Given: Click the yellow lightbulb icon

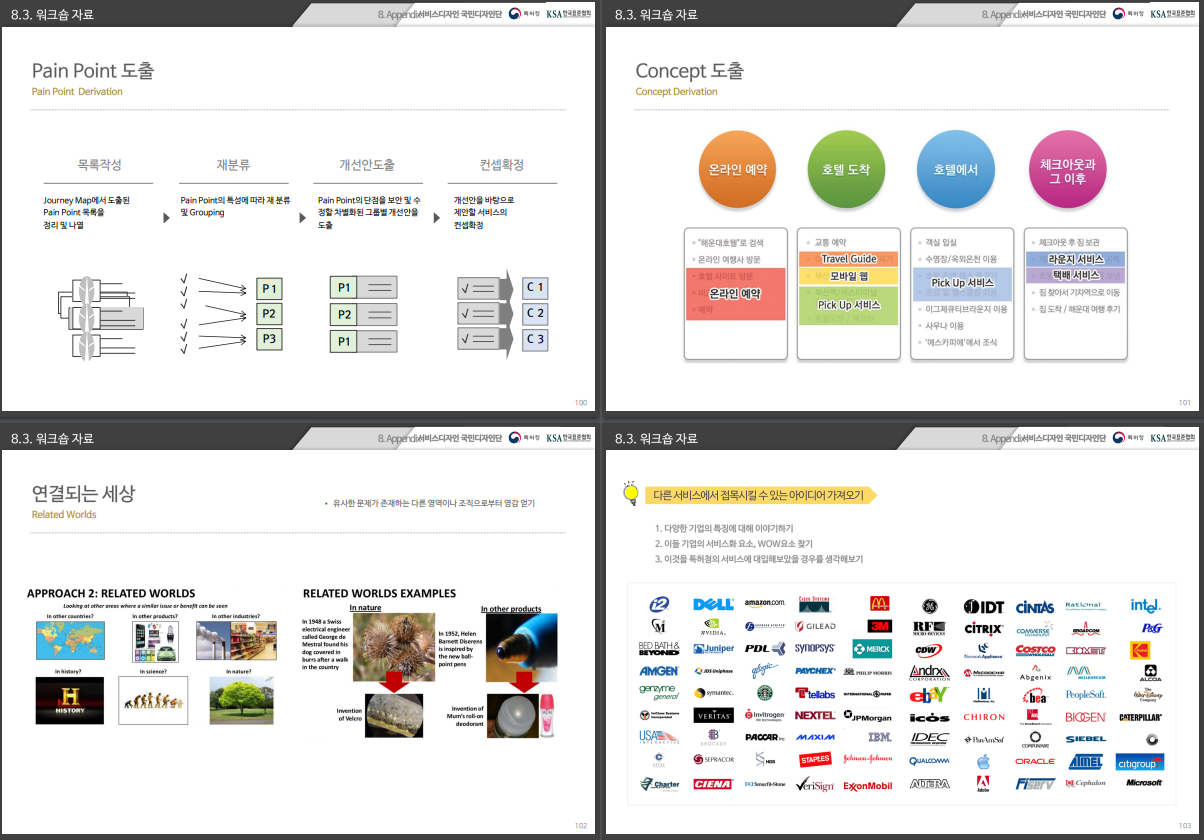Looking at the screenshot, I should pos(631,493).
